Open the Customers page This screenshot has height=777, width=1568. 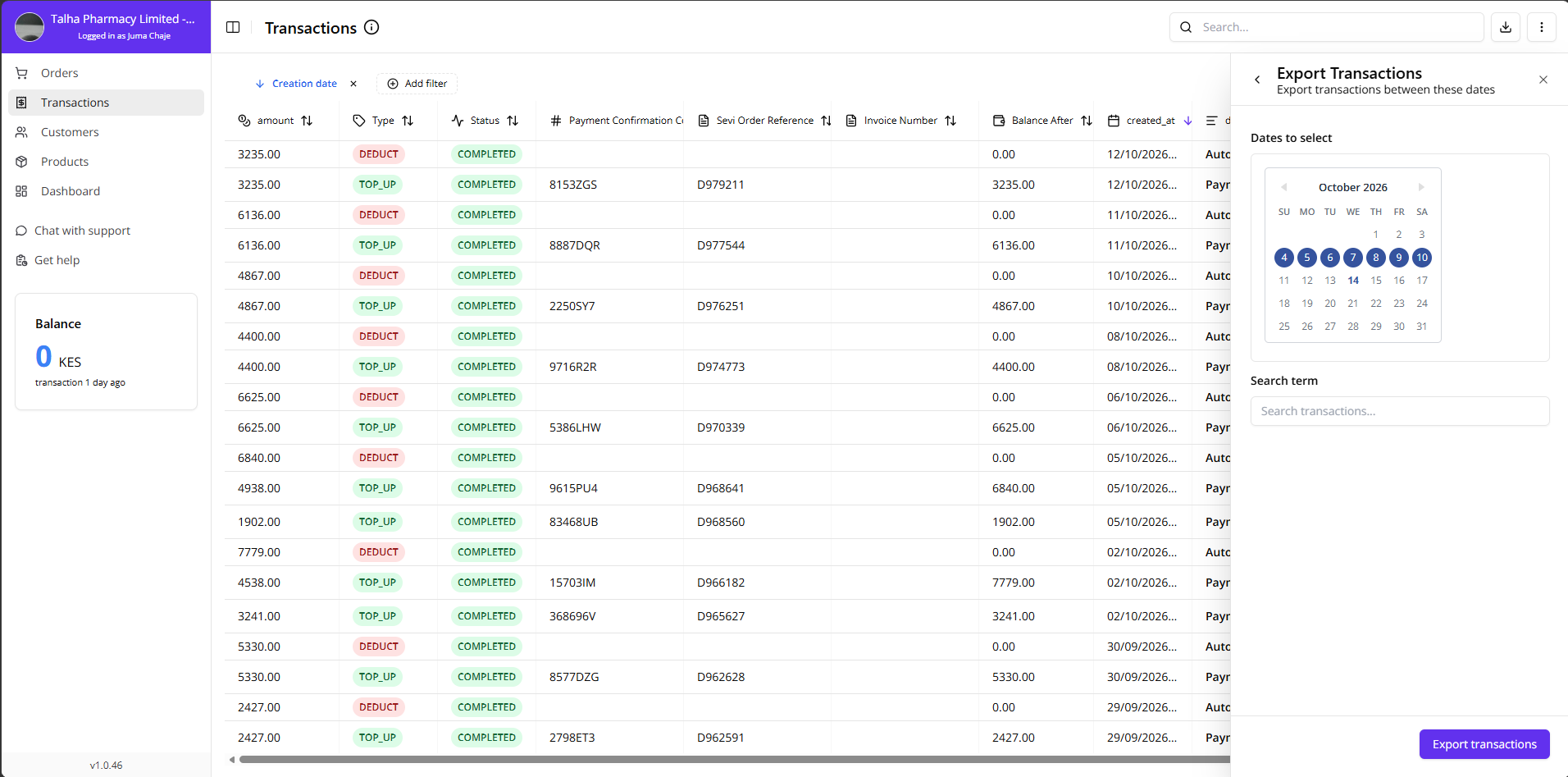(x=106, y=132)
